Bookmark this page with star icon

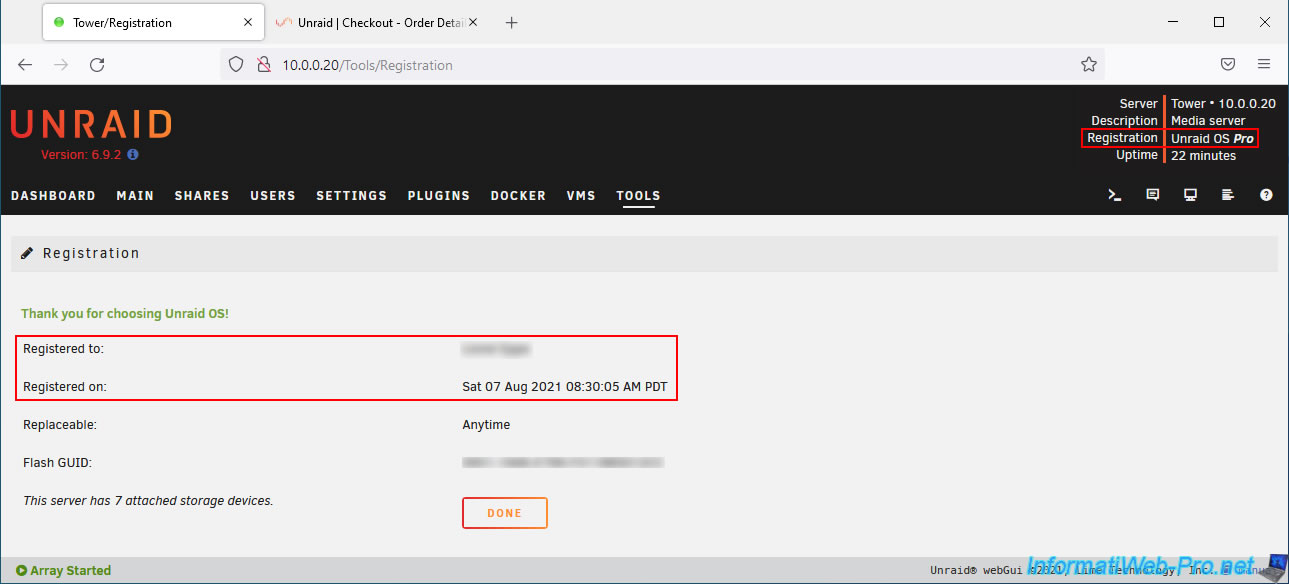click(1088, 65)
